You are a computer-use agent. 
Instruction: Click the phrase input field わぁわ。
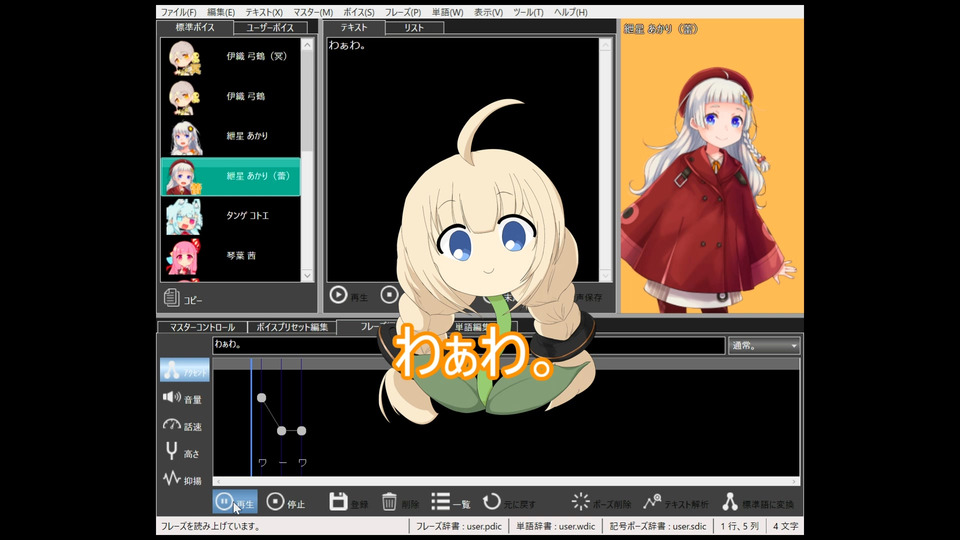click(x=468, y=345)
